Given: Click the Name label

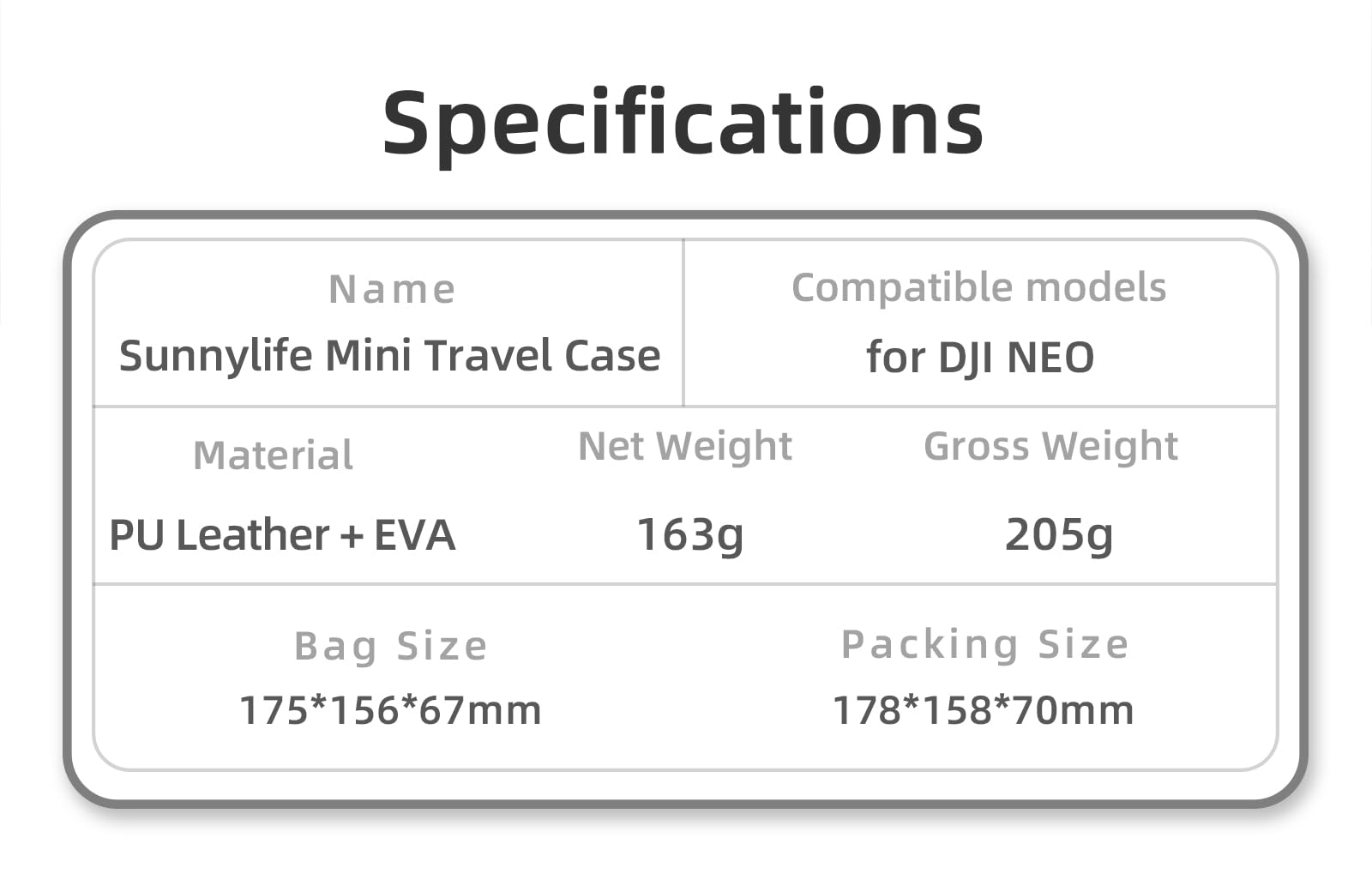Looking at the screenshot, I should pyautogui.click(x=392, y=289).
